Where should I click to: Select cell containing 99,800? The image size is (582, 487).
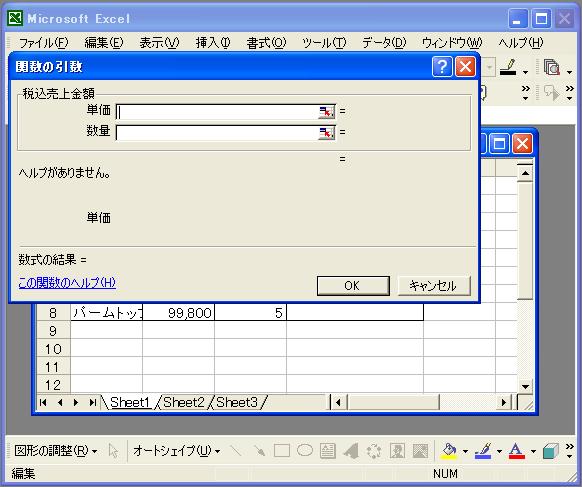(179, 313)
